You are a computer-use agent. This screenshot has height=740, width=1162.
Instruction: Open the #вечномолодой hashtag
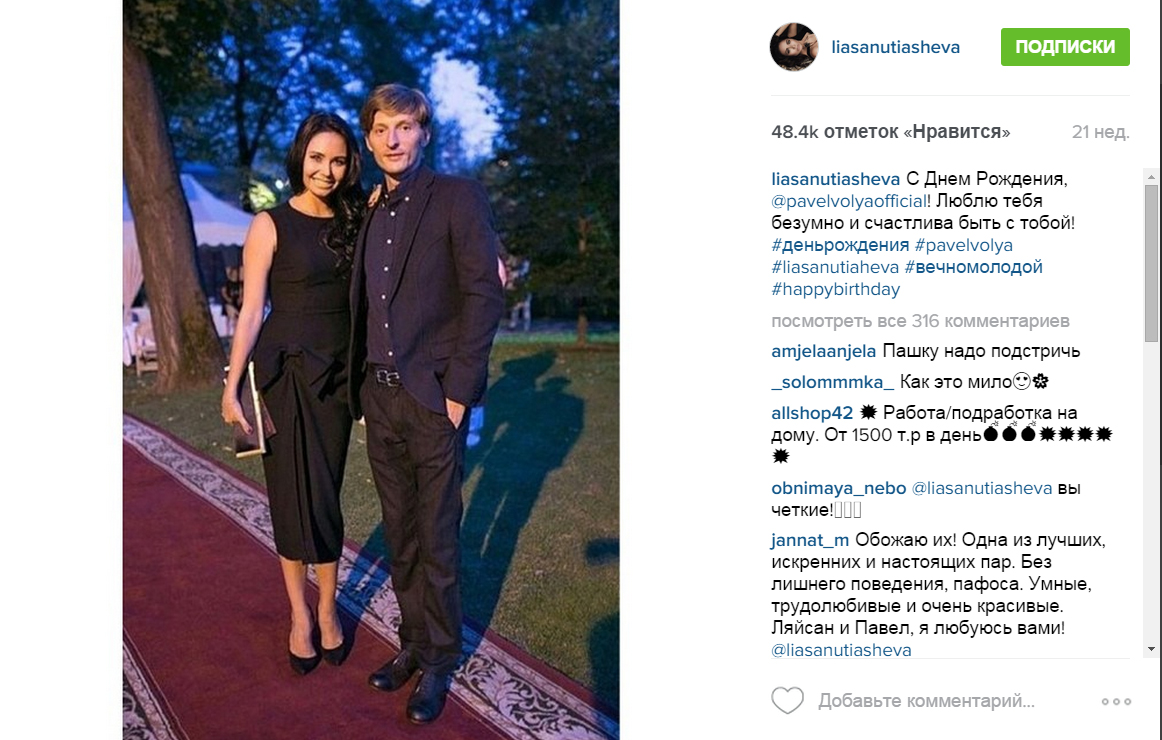point(973,267)
